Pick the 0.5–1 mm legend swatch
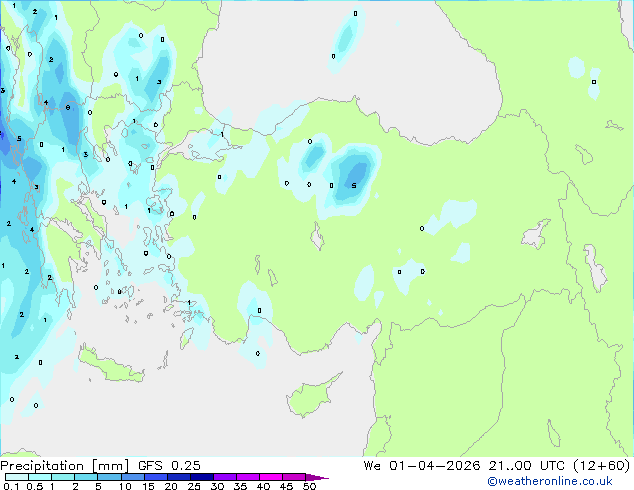 point(40,477)
